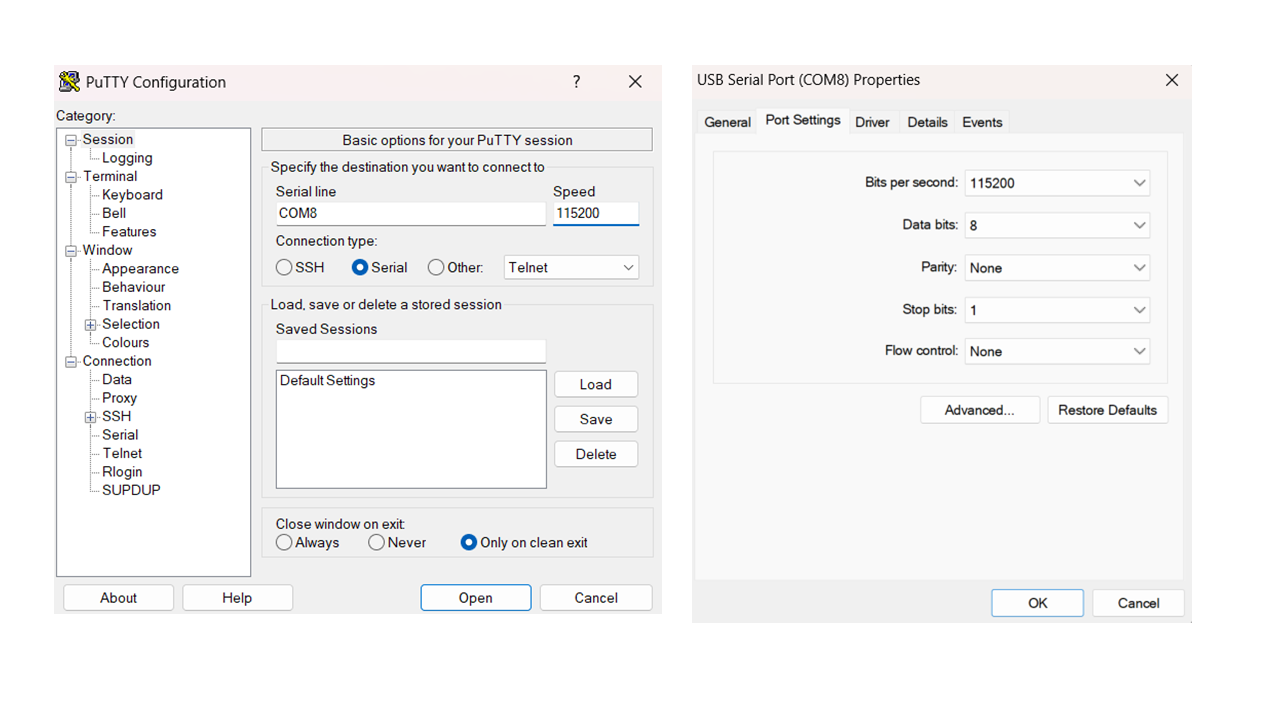
Task: Click the Advanced... button in Port Settings
Action: tap(980, 410)
